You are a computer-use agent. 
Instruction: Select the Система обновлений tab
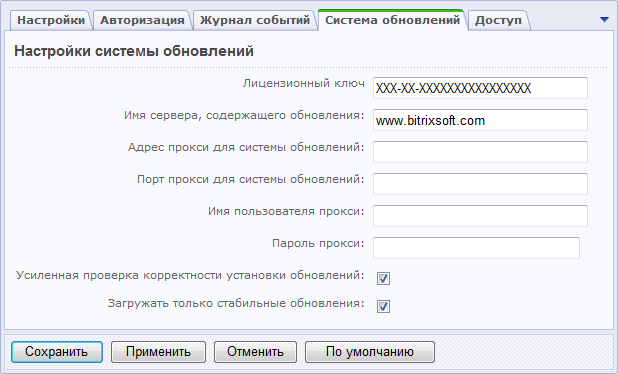(x=392, y=20)
